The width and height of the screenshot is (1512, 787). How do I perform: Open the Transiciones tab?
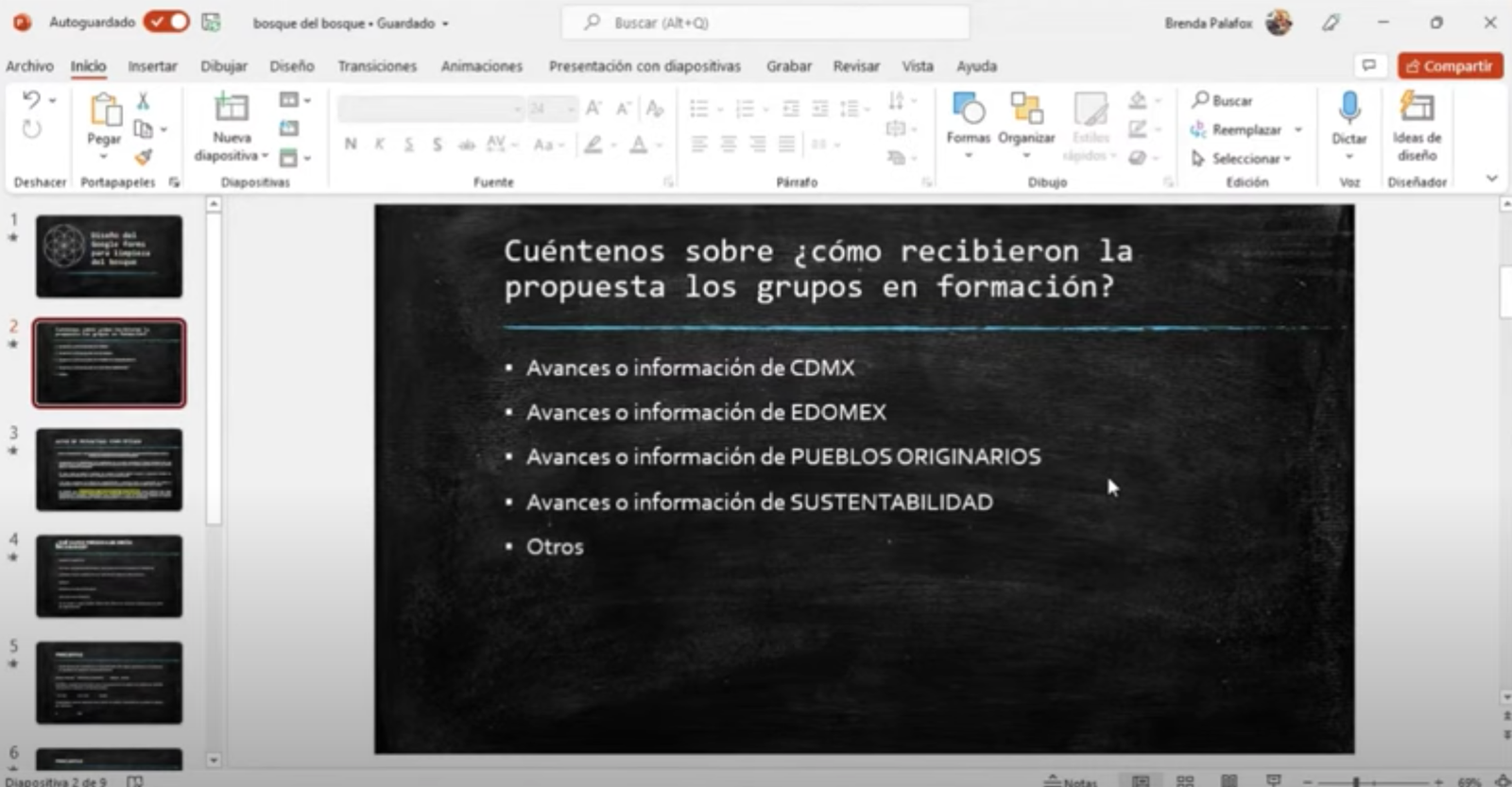click(x=377, y=66)
